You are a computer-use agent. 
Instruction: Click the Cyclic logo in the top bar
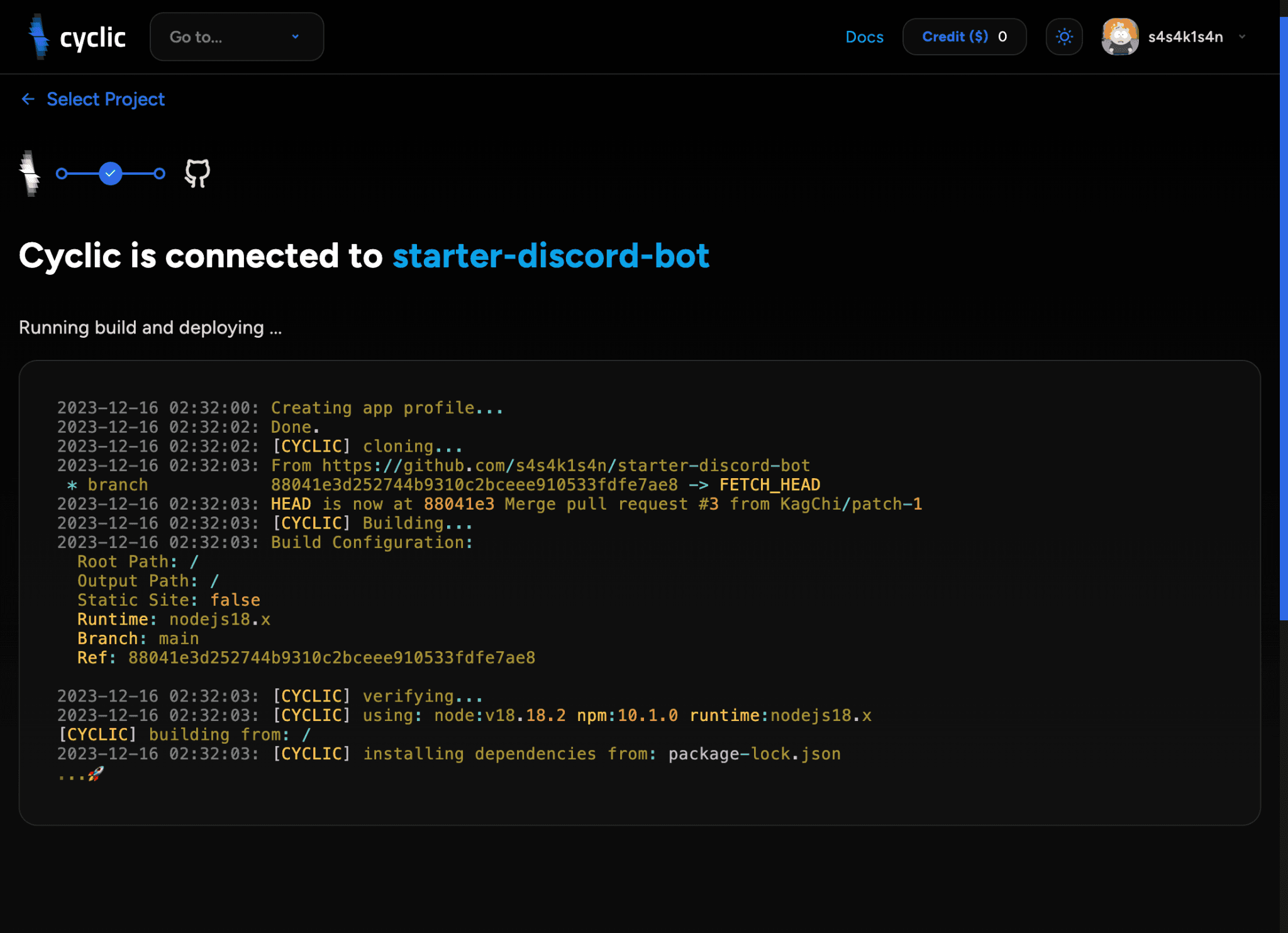(77, 36)
